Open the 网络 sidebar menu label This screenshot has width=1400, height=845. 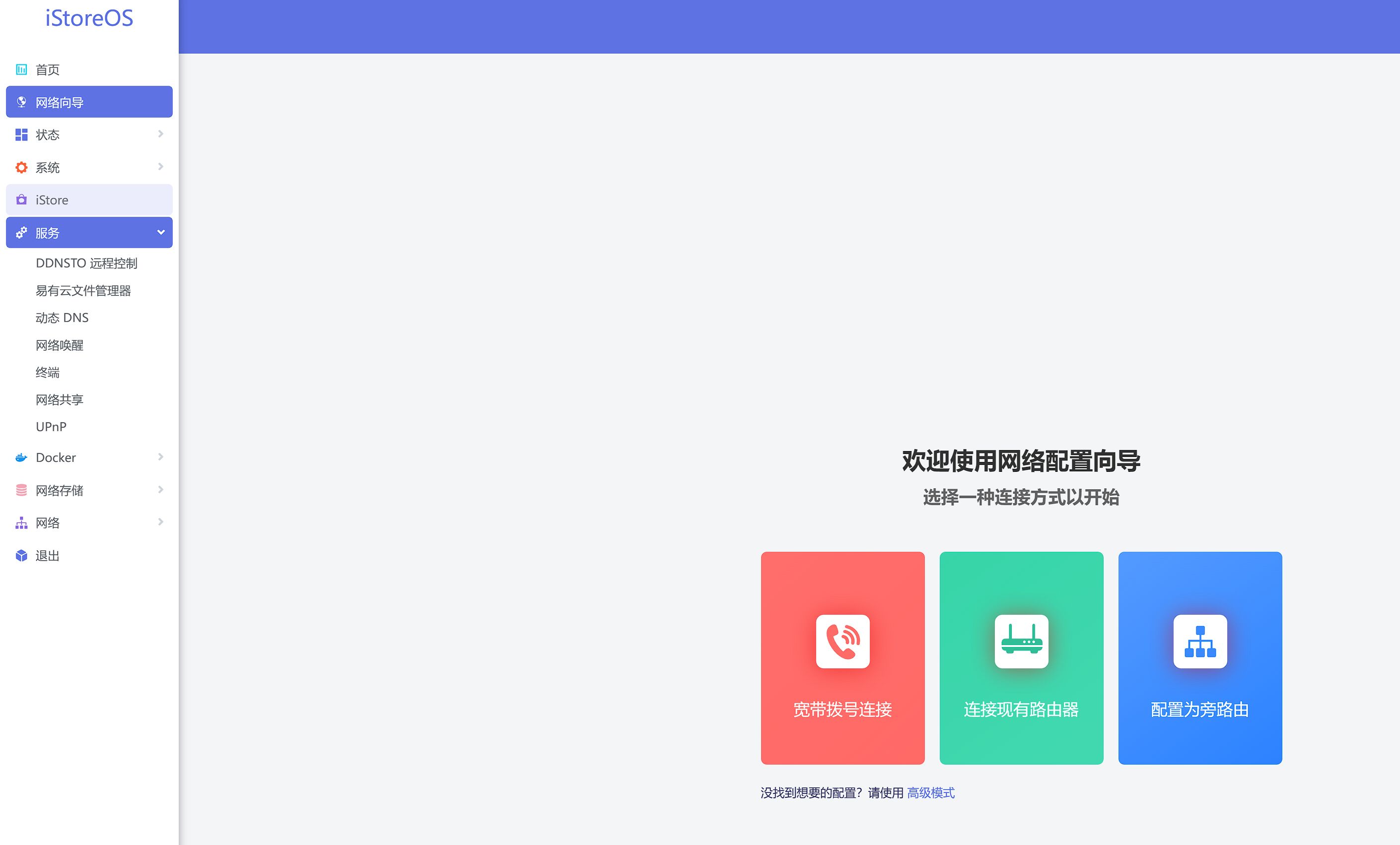pyautogui.click(x=47, y=523)
